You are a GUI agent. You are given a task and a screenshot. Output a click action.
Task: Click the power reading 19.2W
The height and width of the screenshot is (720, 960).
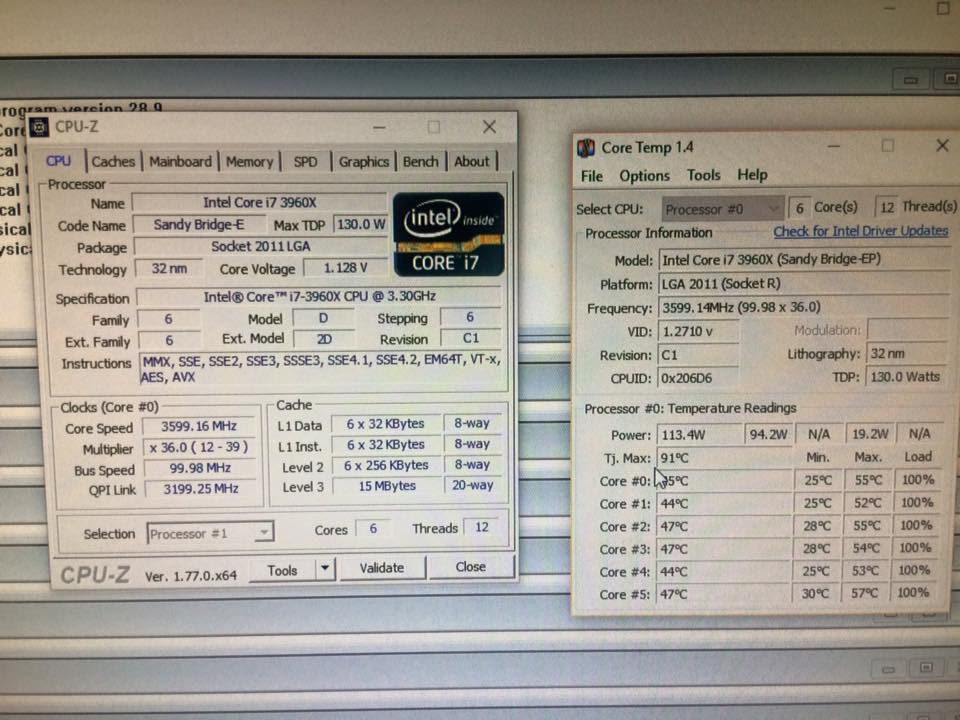[870, 433]
